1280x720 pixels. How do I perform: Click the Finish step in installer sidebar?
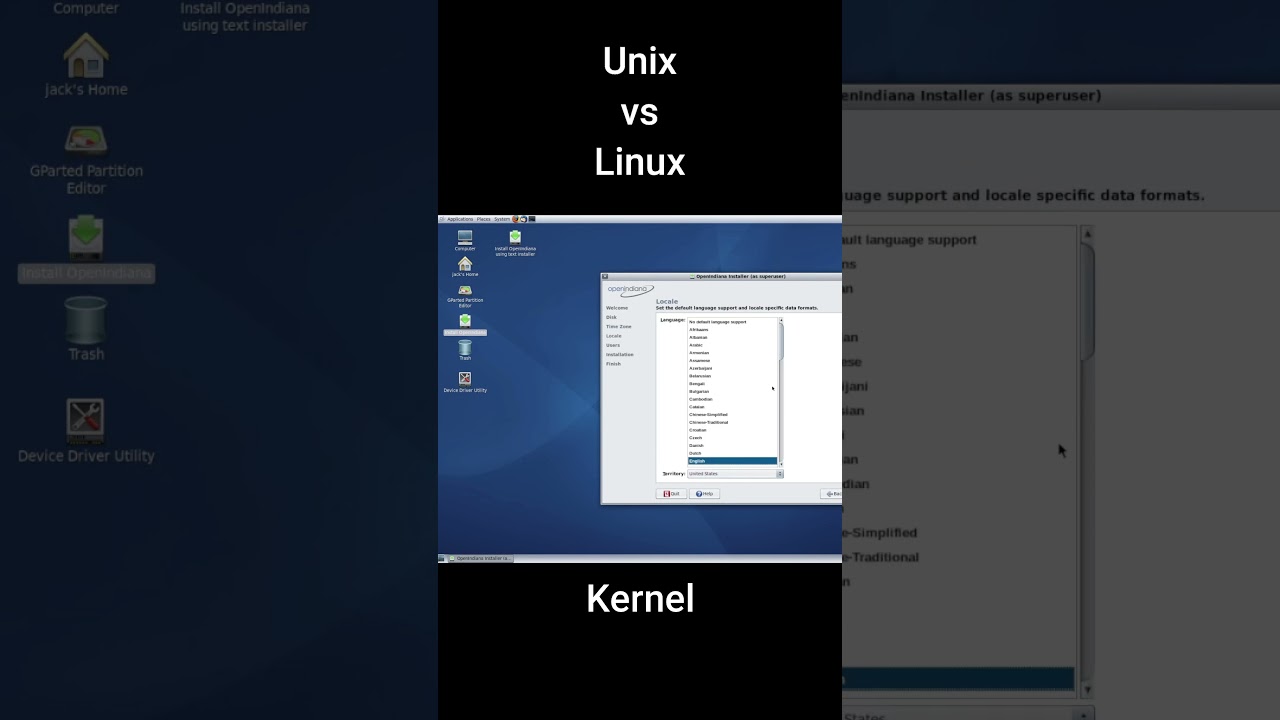pos(613,364)
